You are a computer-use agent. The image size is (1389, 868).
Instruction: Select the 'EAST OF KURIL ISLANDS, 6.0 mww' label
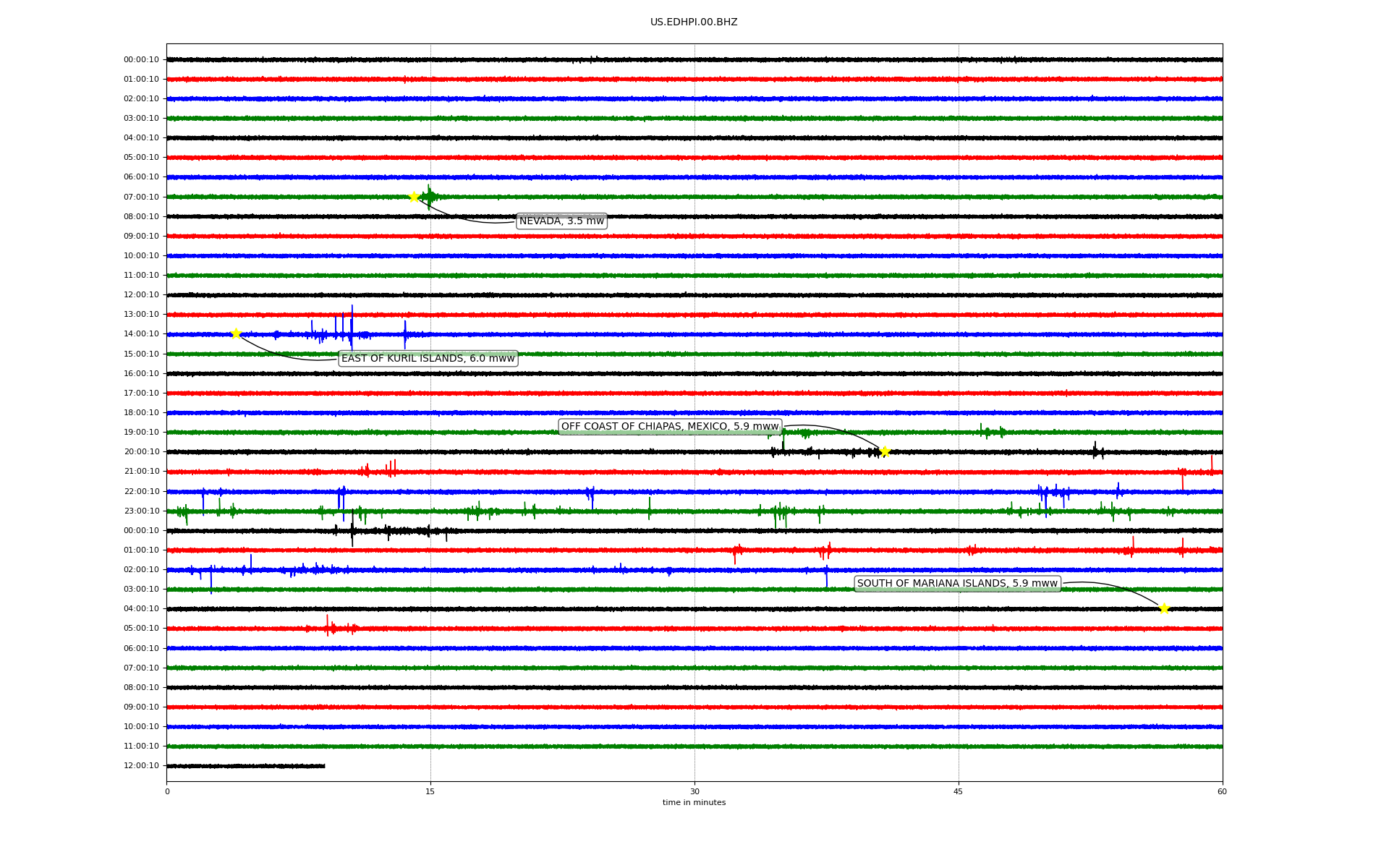coord(428,359)
